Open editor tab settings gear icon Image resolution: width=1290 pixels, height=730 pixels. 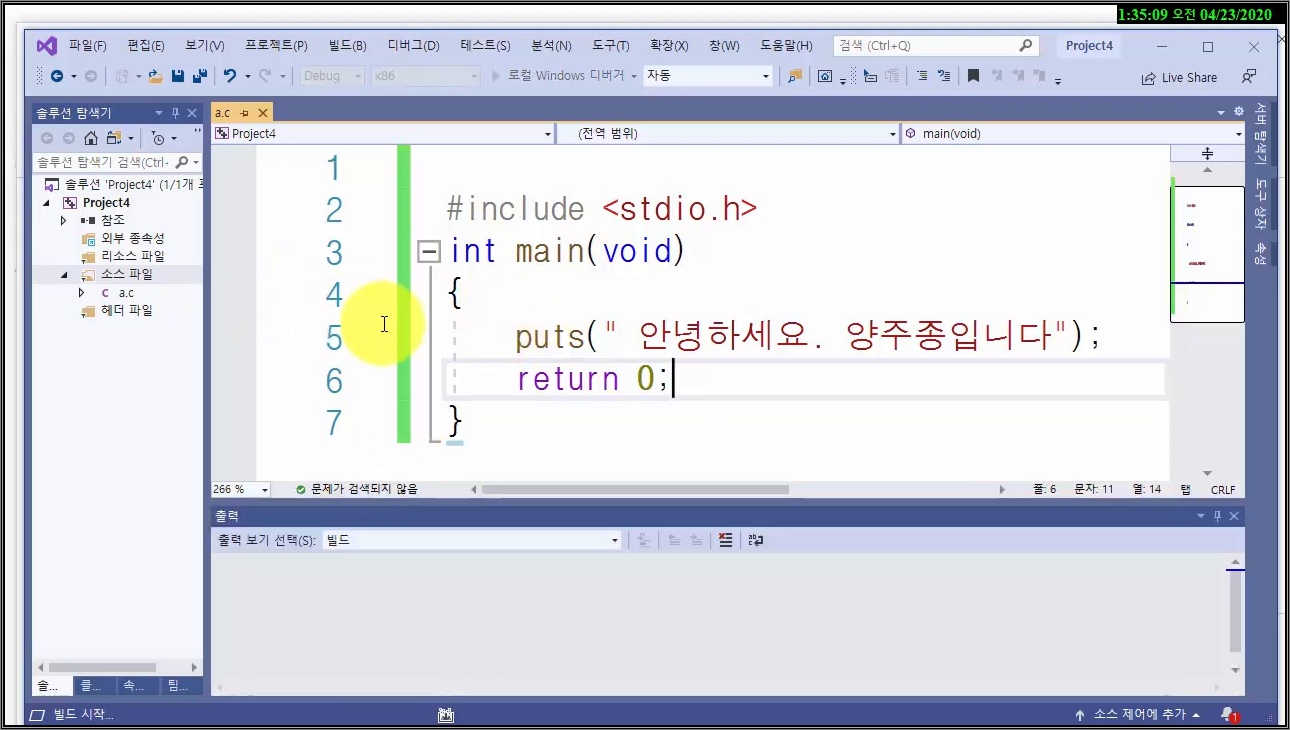point(1238,112)
